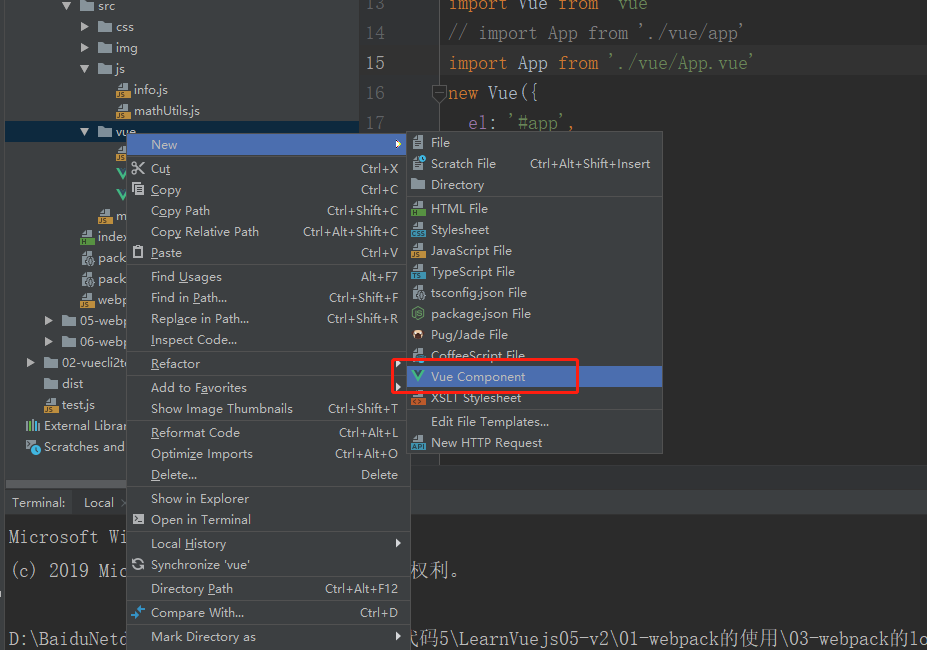Viewport: 927px width, 650px height.
Task: Select Vue Component in New submenu
Action: (x=534, y=376)
